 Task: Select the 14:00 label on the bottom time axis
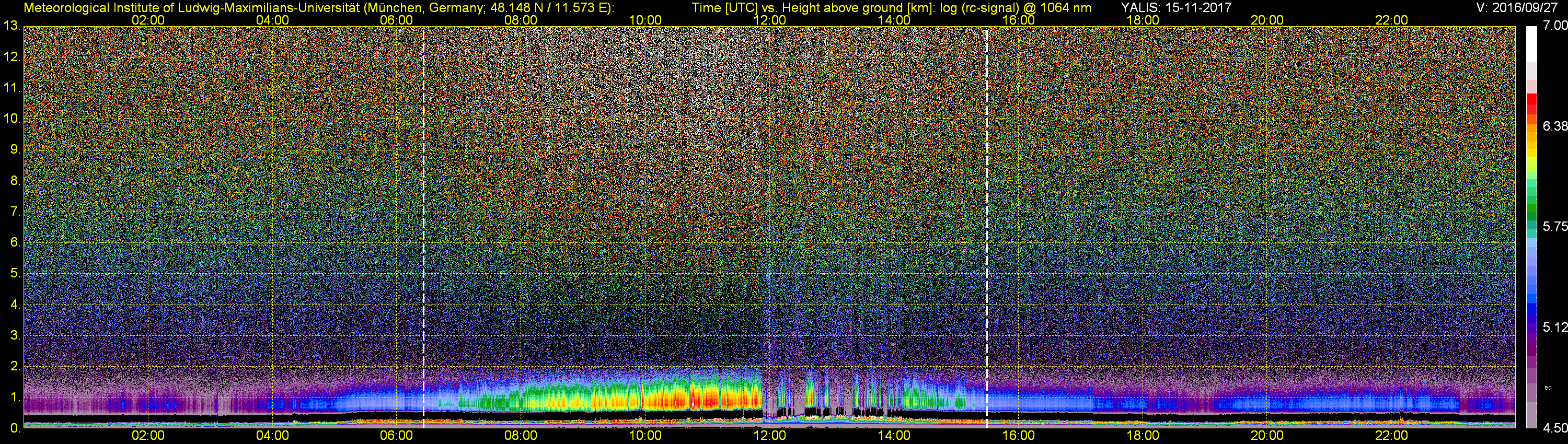click(x=894, y=436)
